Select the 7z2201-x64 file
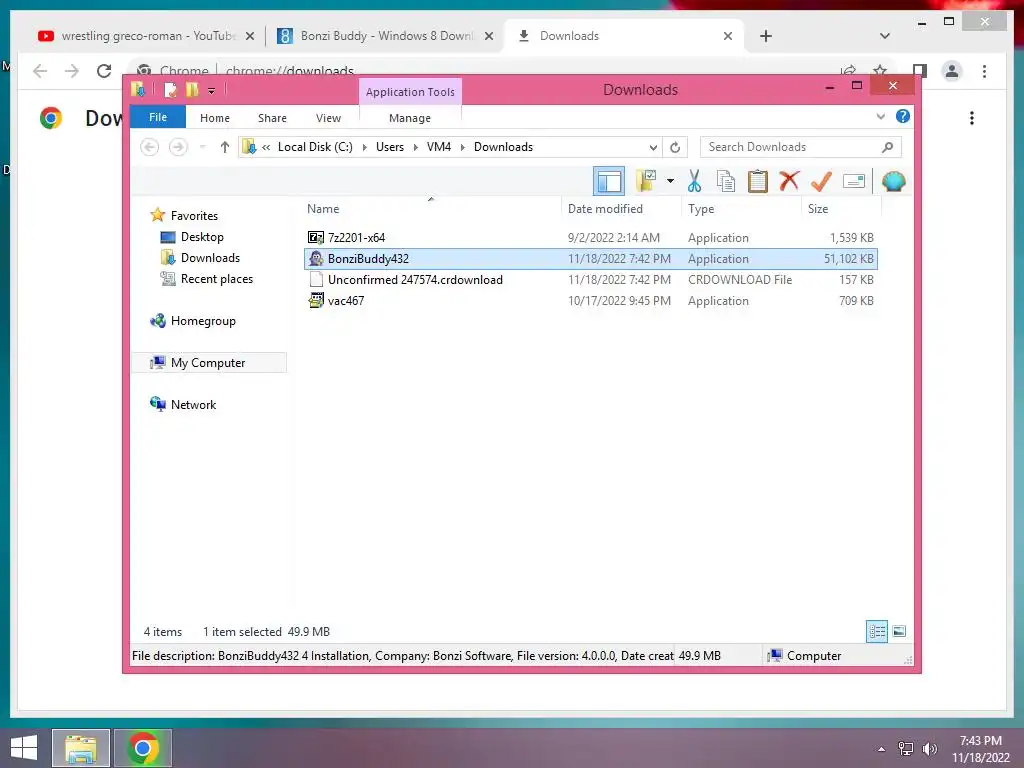The width and height of the screenshot is (1024, 768). click(590, 238)
